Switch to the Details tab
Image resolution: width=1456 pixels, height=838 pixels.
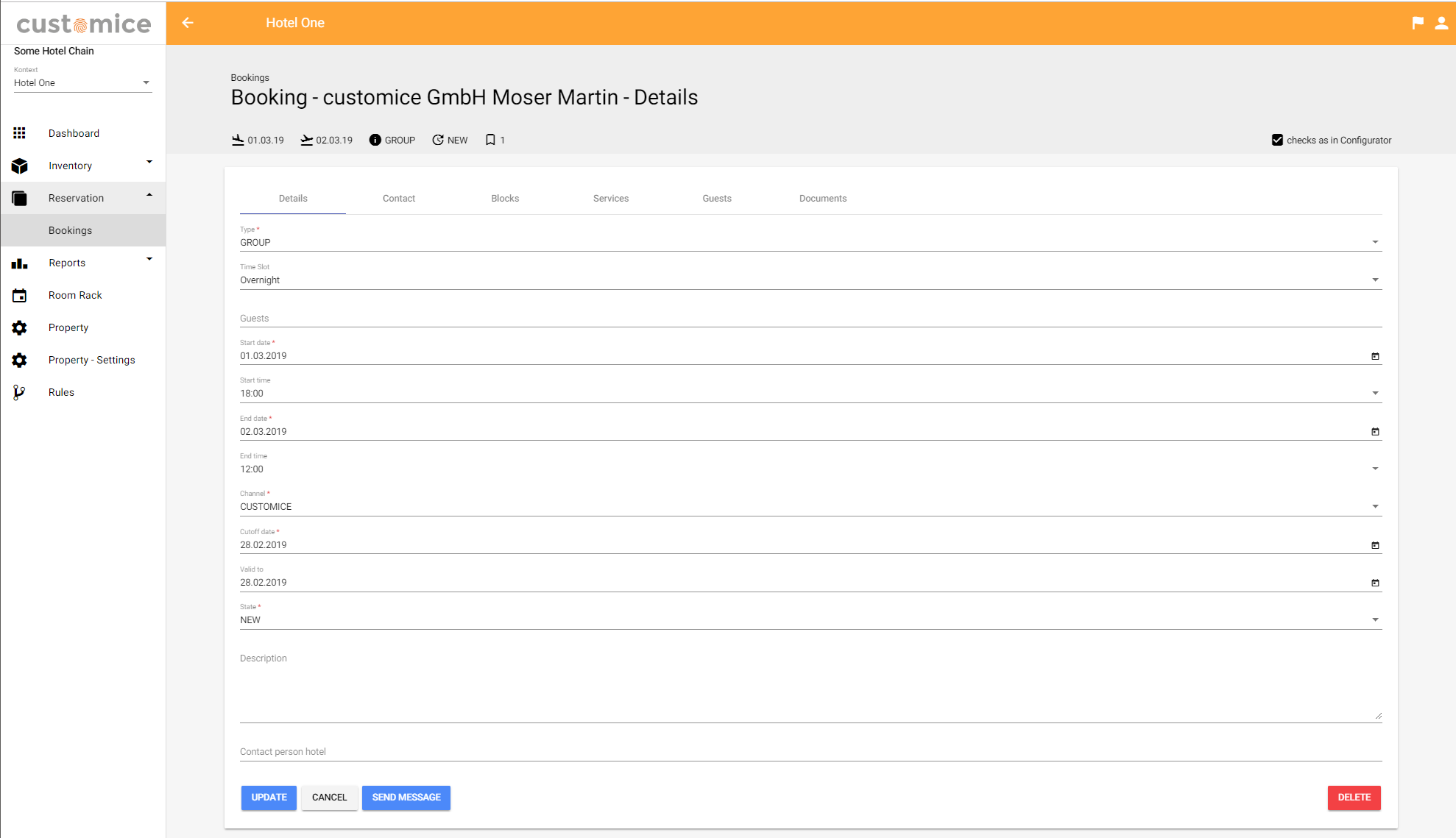point(293,199)
